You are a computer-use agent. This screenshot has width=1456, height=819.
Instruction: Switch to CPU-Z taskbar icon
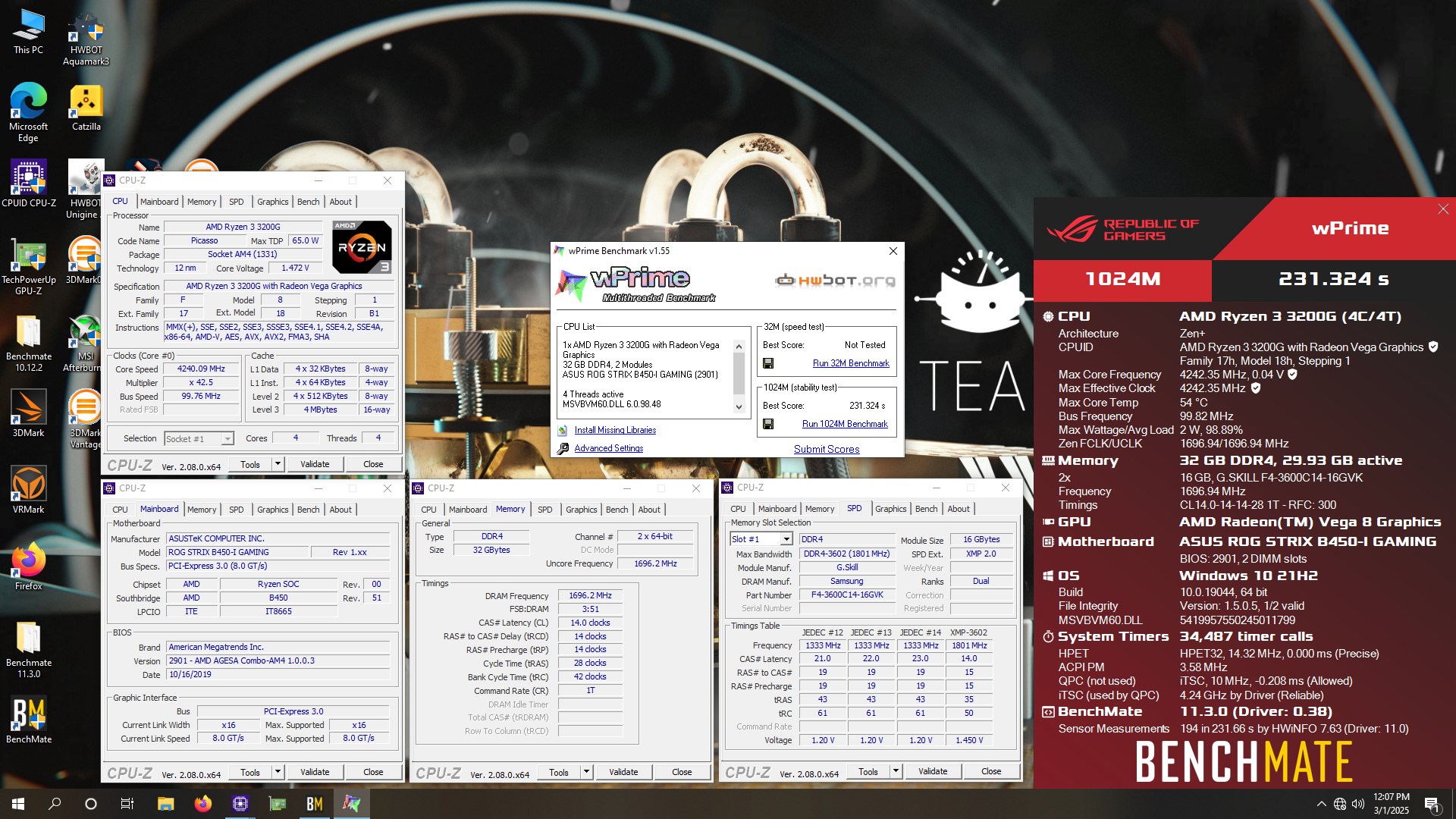coord(240,804)
